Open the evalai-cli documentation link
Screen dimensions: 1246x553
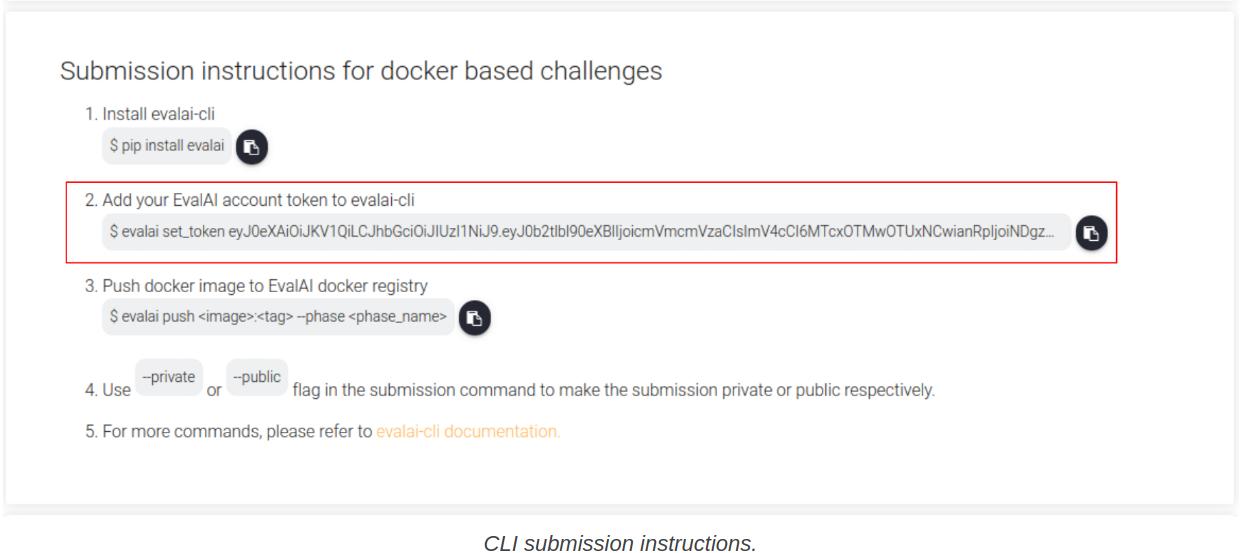[468, 433]
